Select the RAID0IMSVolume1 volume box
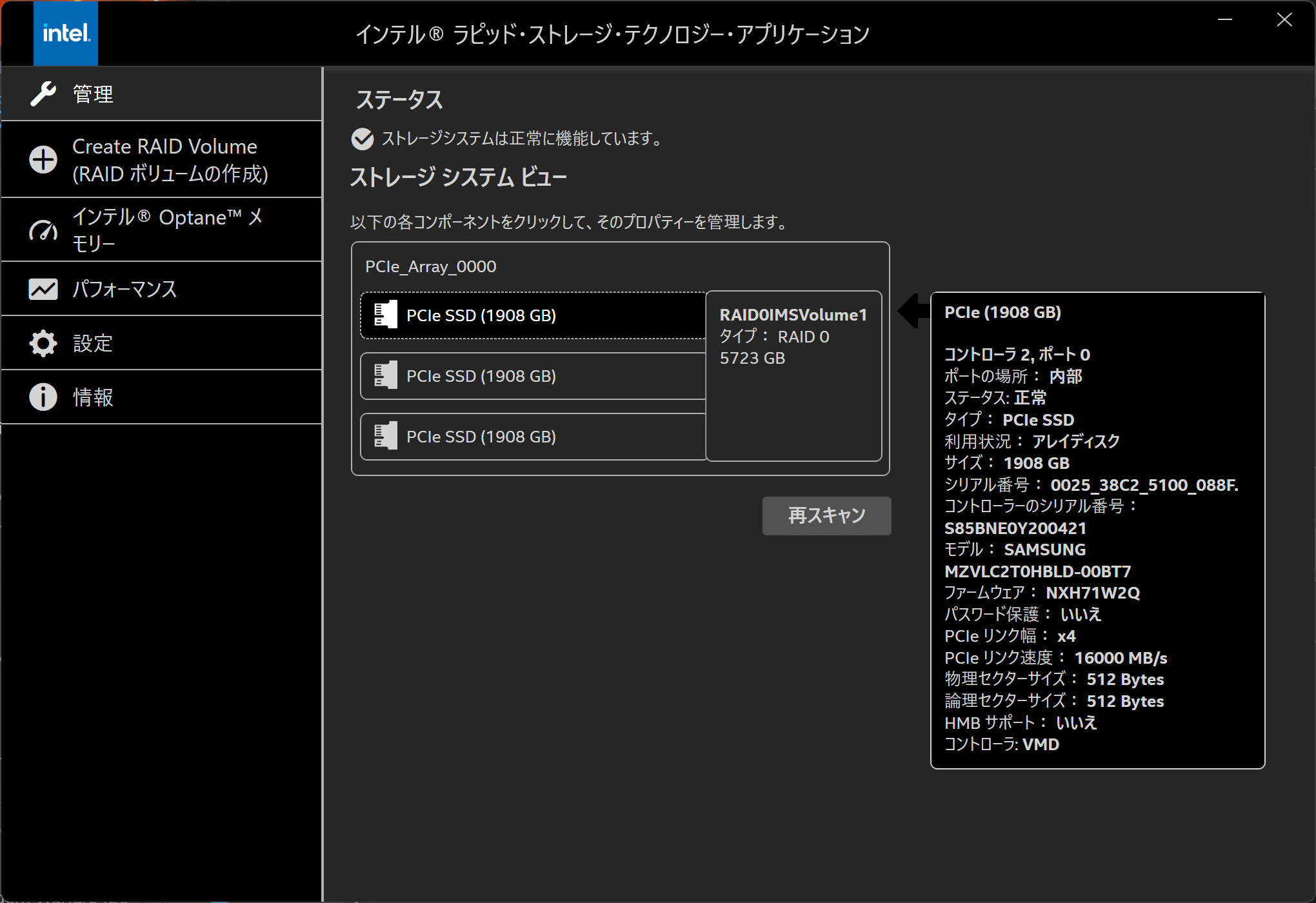This screenshot has width=1316, height=903. tap(793, 377)
